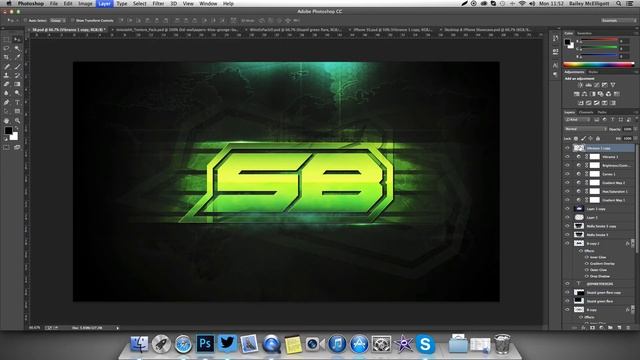Viewport: 640px width, 360px height.
Task: Select the Dodge tool
Action: pyautogui.click(x=17, y=93)
